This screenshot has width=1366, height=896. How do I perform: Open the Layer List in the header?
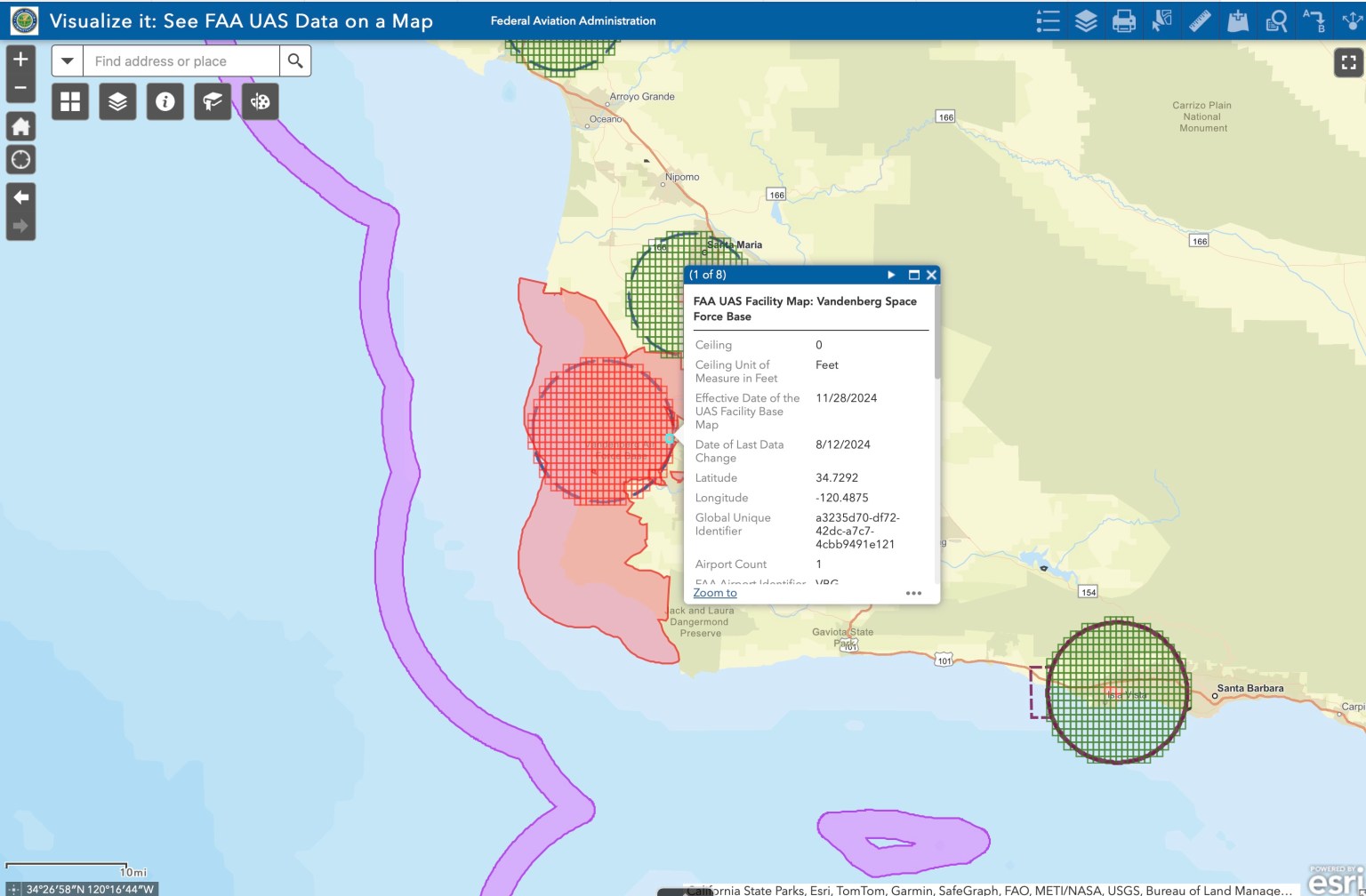[1086, 20]
